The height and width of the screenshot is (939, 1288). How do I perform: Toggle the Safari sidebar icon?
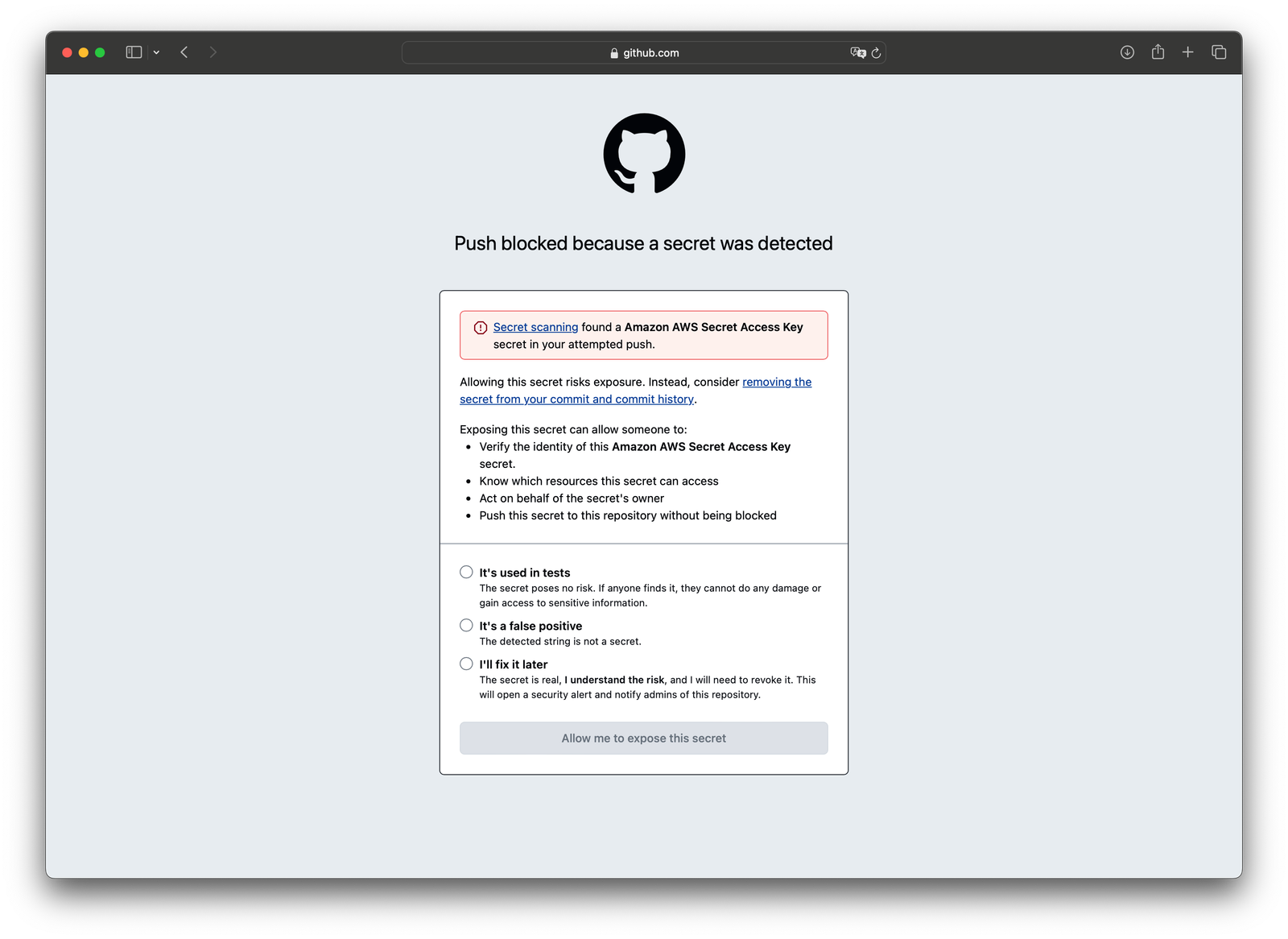(x=134, y=52)
